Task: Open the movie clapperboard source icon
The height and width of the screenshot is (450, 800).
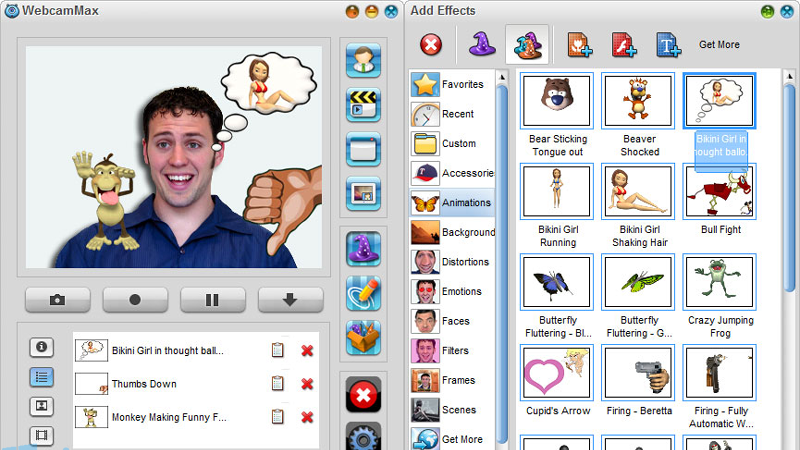Action: tap(363, 105)
